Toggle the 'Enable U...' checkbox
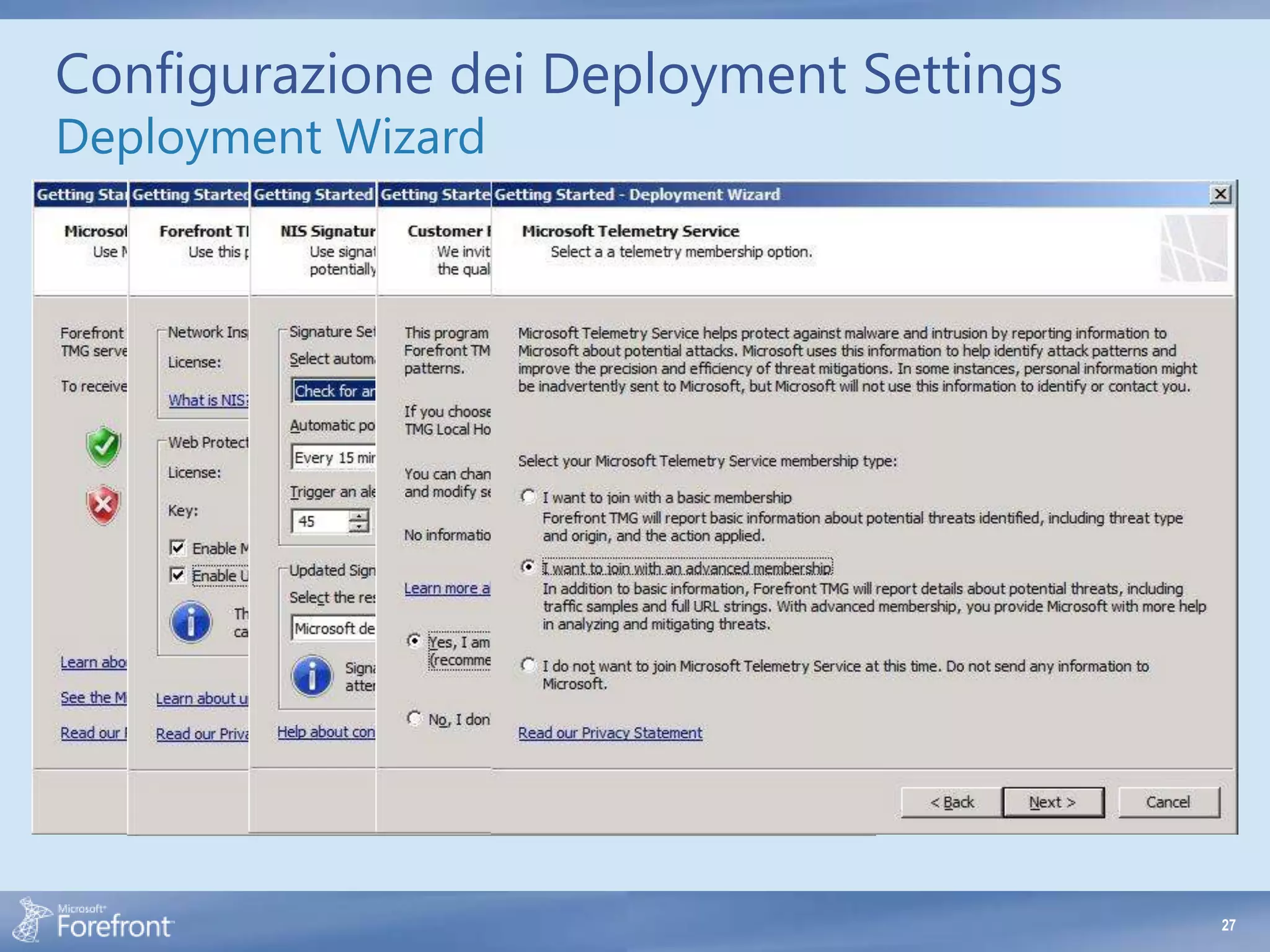The width and height of the screenshot is (1270, 952). pos(177,575)
